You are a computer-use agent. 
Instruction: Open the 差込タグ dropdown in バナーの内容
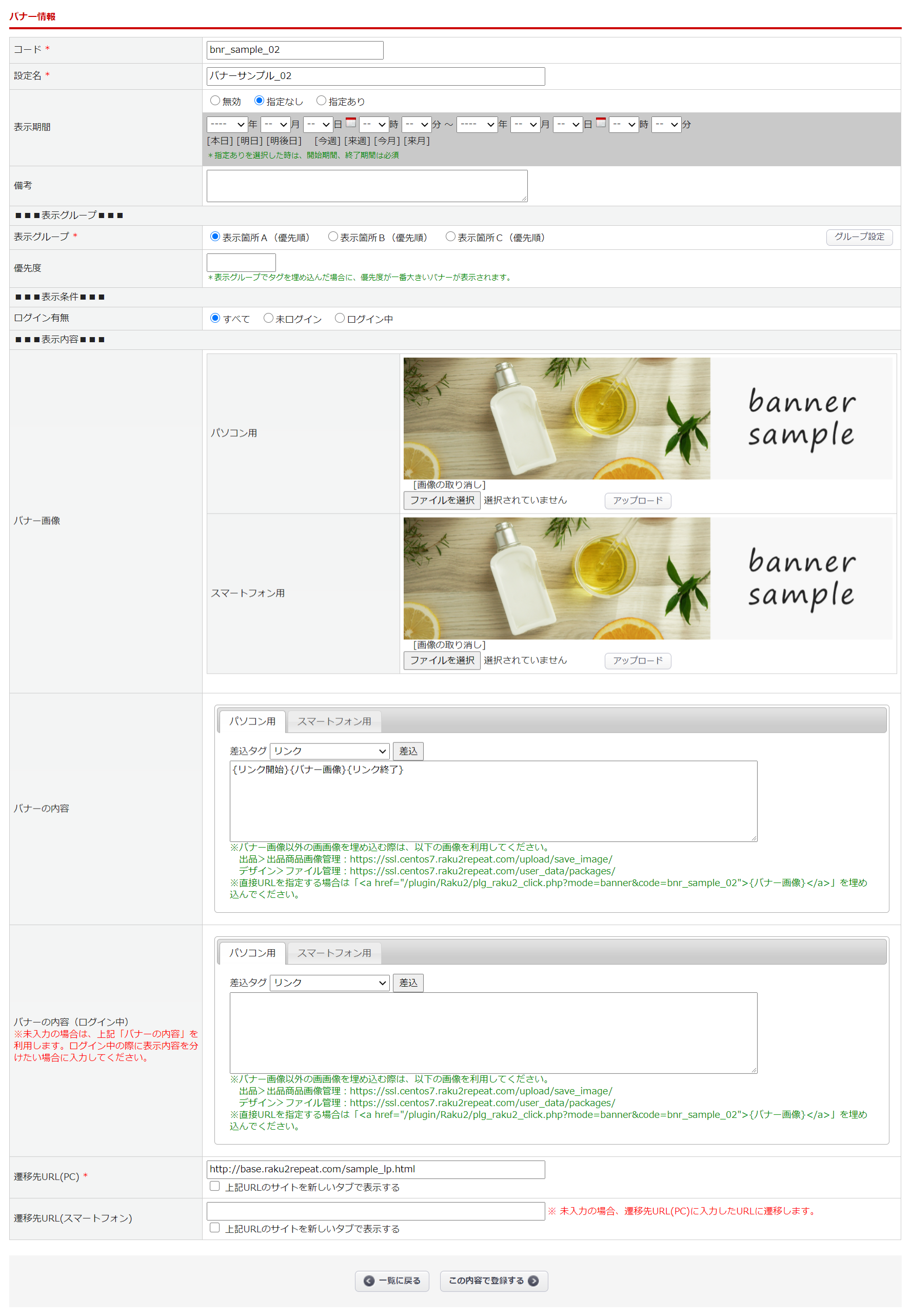(329, 751)
